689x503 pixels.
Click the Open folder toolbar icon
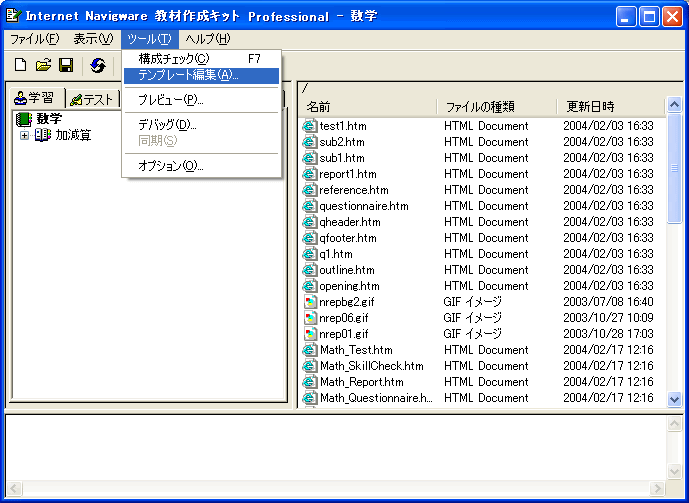43,65
